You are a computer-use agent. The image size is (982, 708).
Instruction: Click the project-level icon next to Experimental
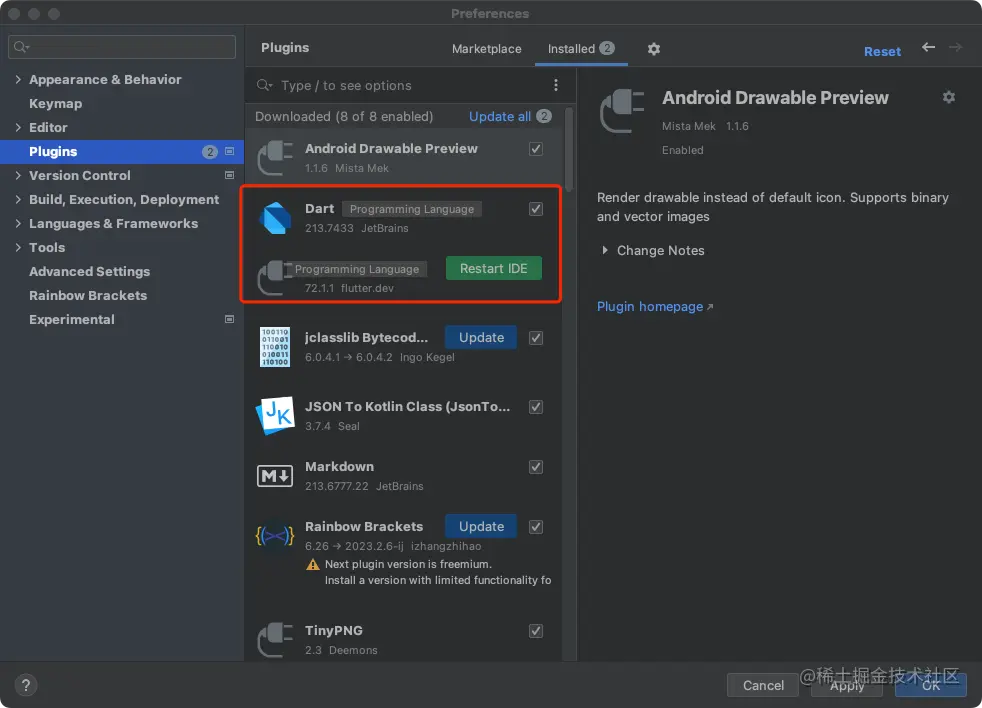coord(229,319)
